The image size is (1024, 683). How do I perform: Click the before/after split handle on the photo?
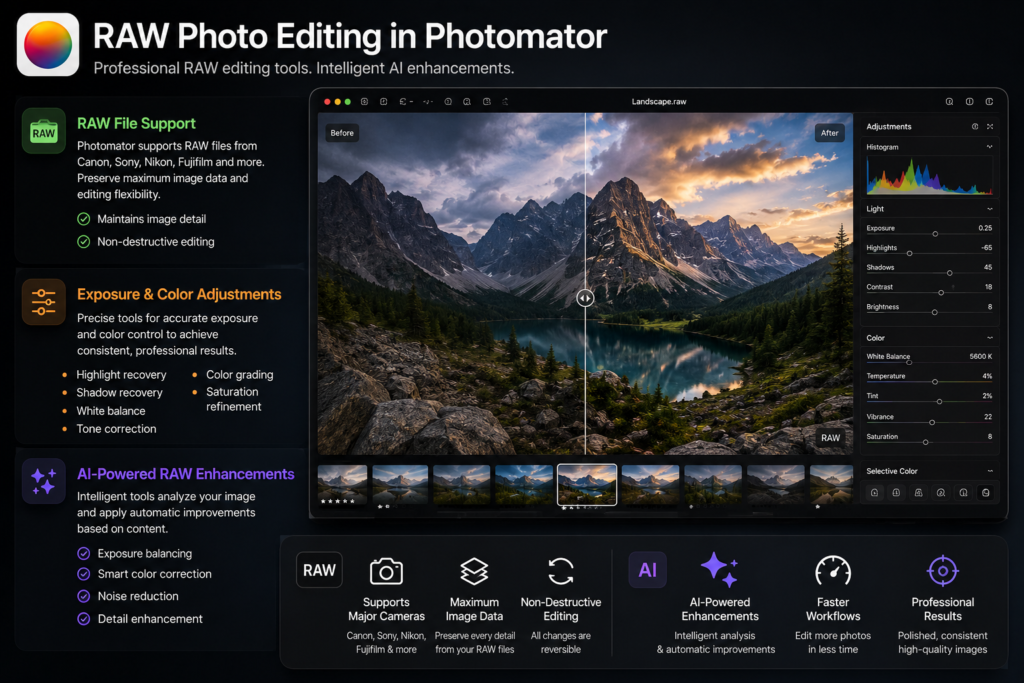pyautogui.click(x=585, y=298)
